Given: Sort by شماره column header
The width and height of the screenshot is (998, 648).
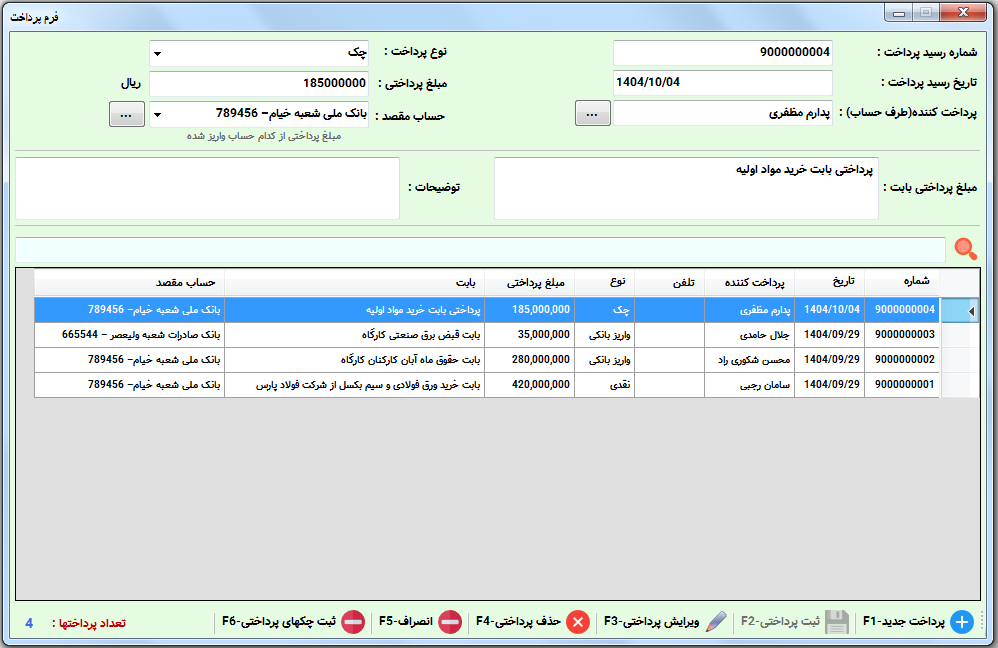Looking at the screenshot, I should click(x=901, y=283).
